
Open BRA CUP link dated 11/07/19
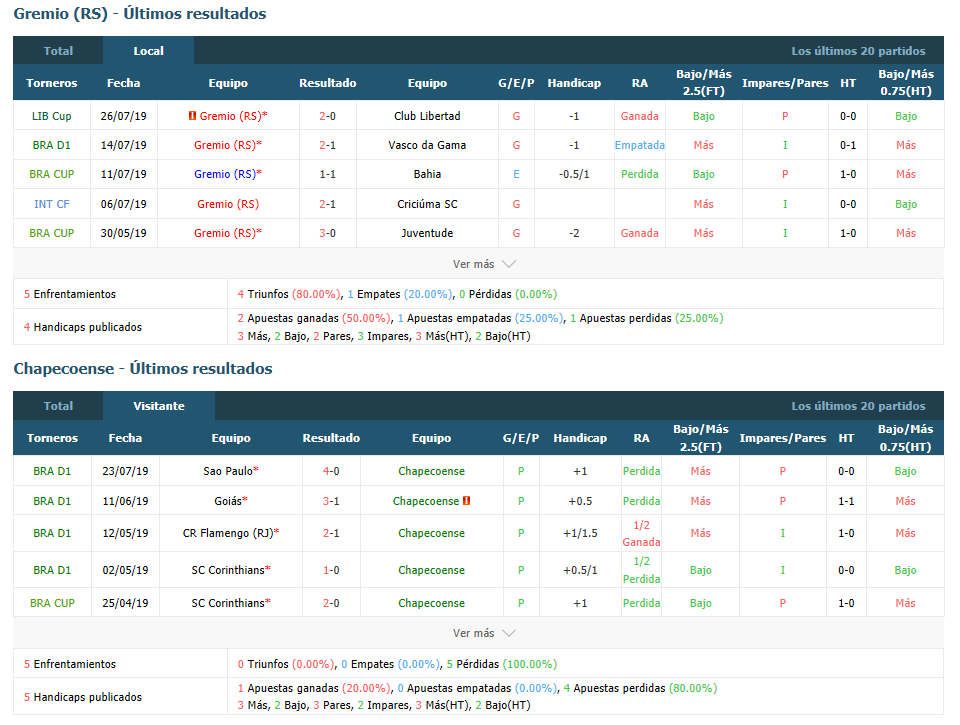click(51, 174)
